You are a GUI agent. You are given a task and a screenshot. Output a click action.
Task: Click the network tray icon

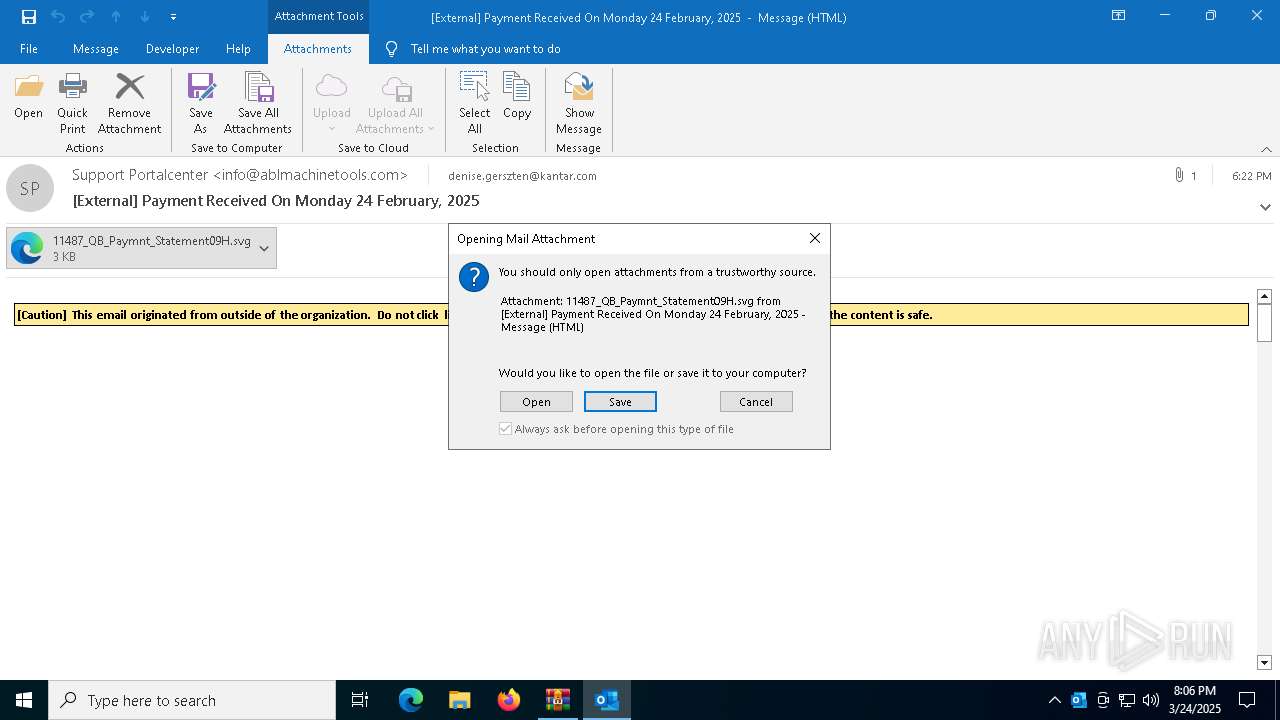point(1127,700)
